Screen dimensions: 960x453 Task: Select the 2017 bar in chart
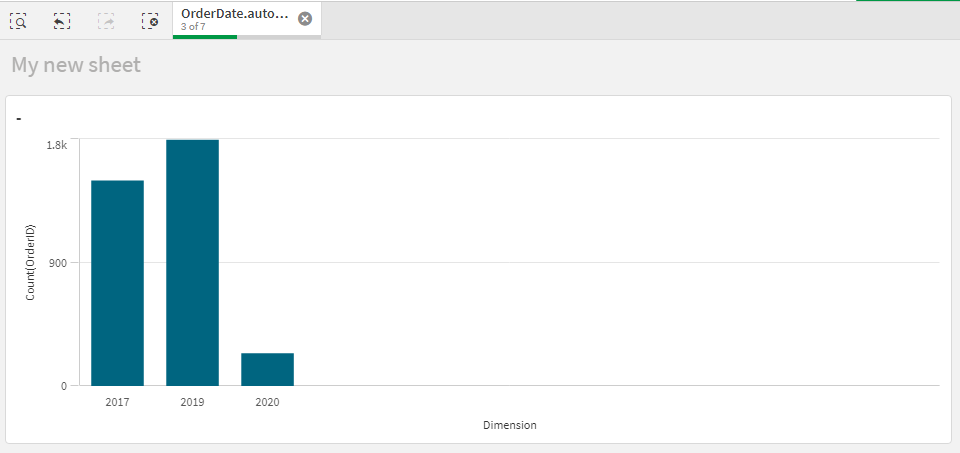117,283
